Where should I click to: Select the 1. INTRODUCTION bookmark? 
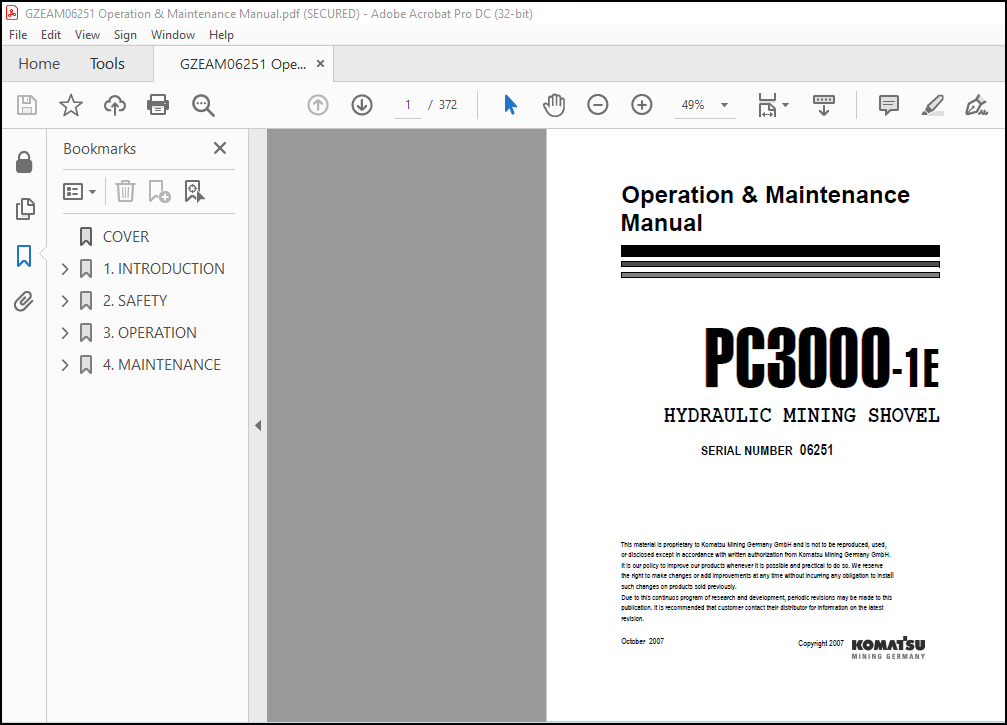coord(164,269)
